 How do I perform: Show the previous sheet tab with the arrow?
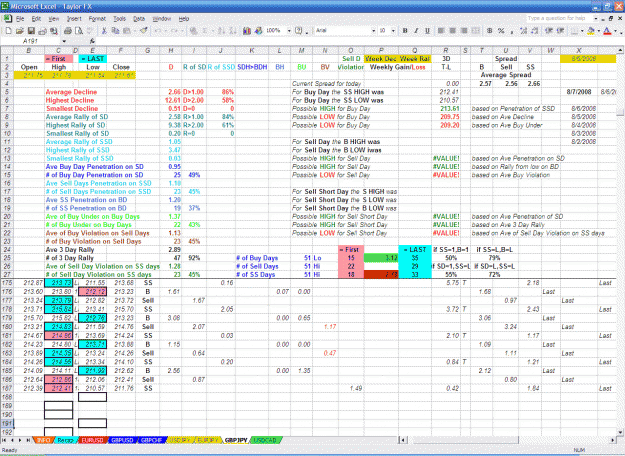click(x=12, y=440)
